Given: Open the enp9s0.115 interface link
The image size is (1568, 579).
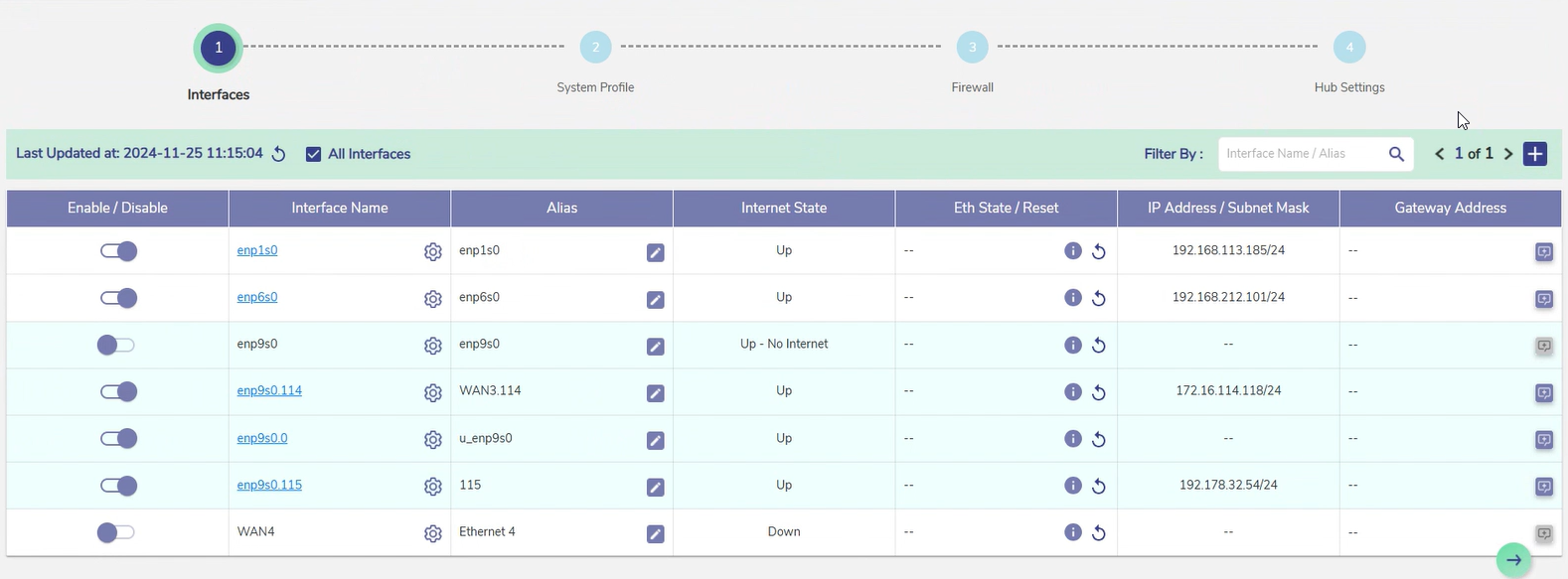Looking at the screenshot, I should click(269, 485).
